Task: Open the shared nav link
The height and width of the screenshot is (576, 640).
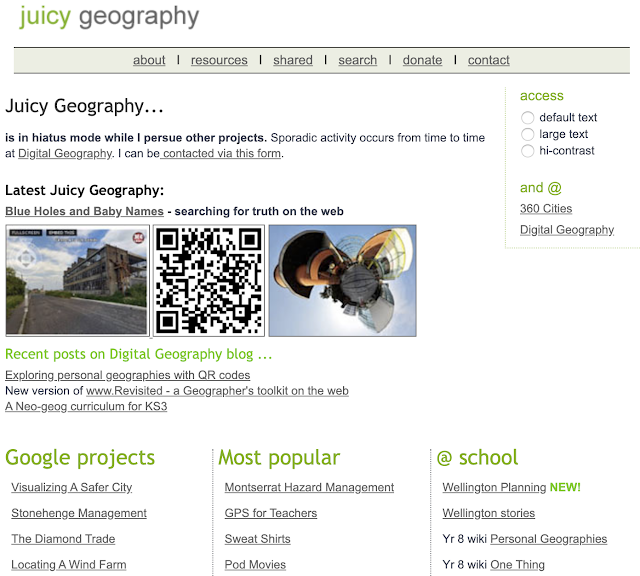Action: click(x=293, y=60)
